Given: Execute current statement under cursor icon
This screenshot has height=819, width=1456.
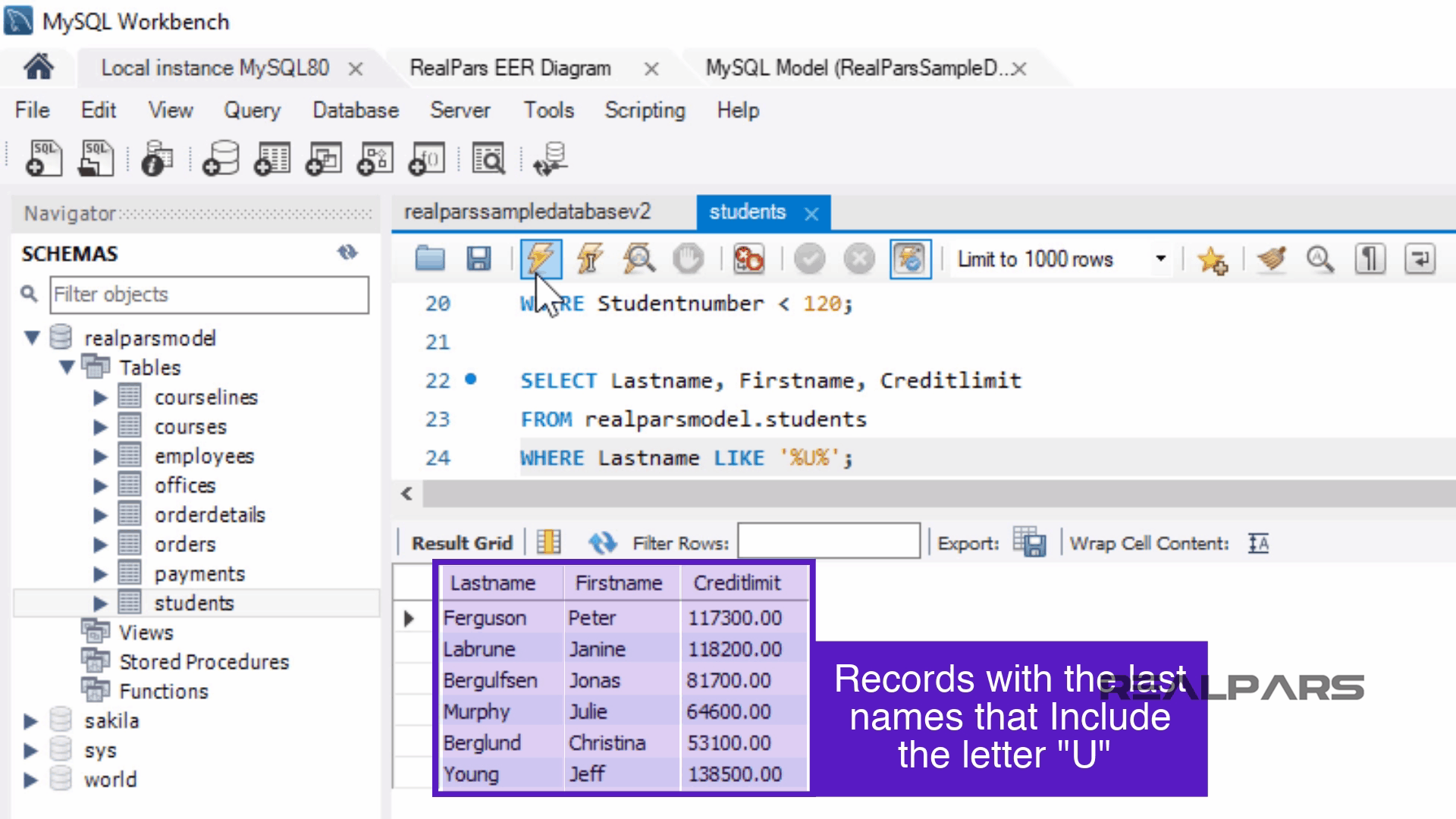Looking at the screenshot, I should click(590, 259).
